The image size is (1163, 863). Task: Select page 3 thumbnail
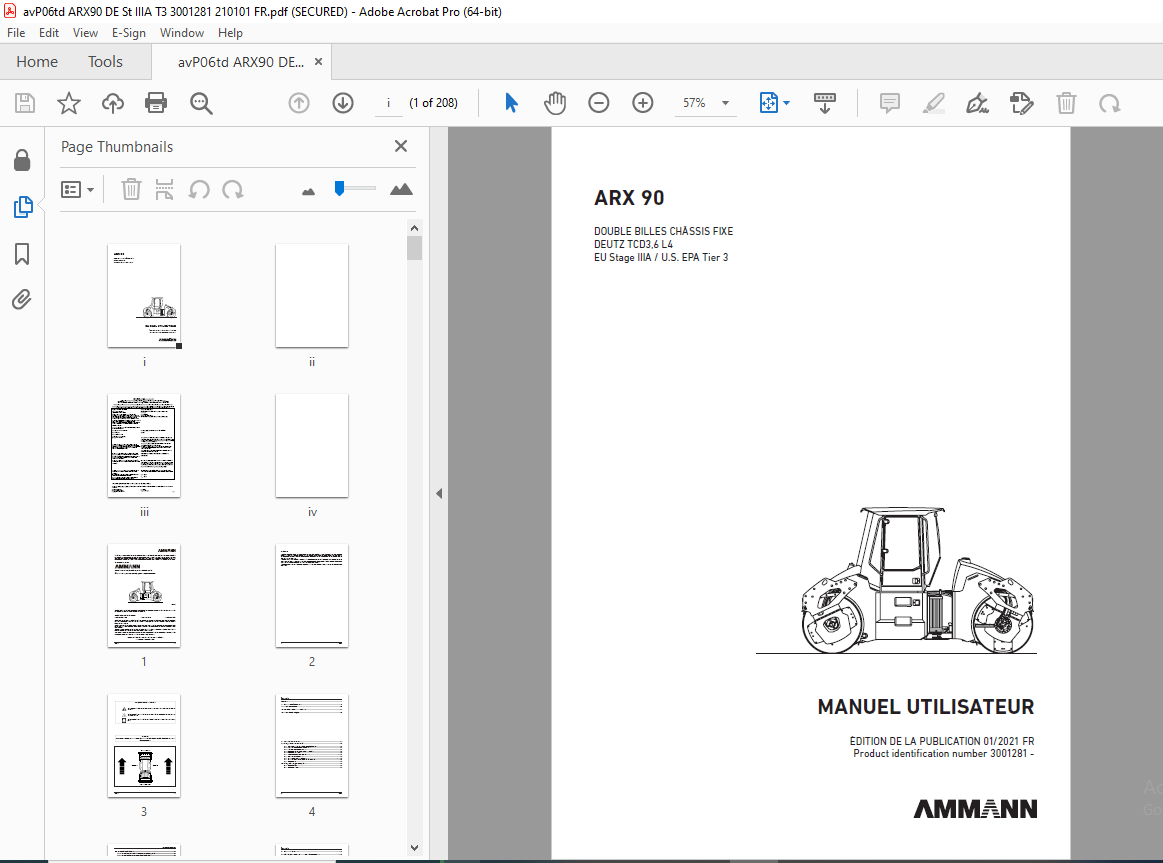click(x=144, y=746)
